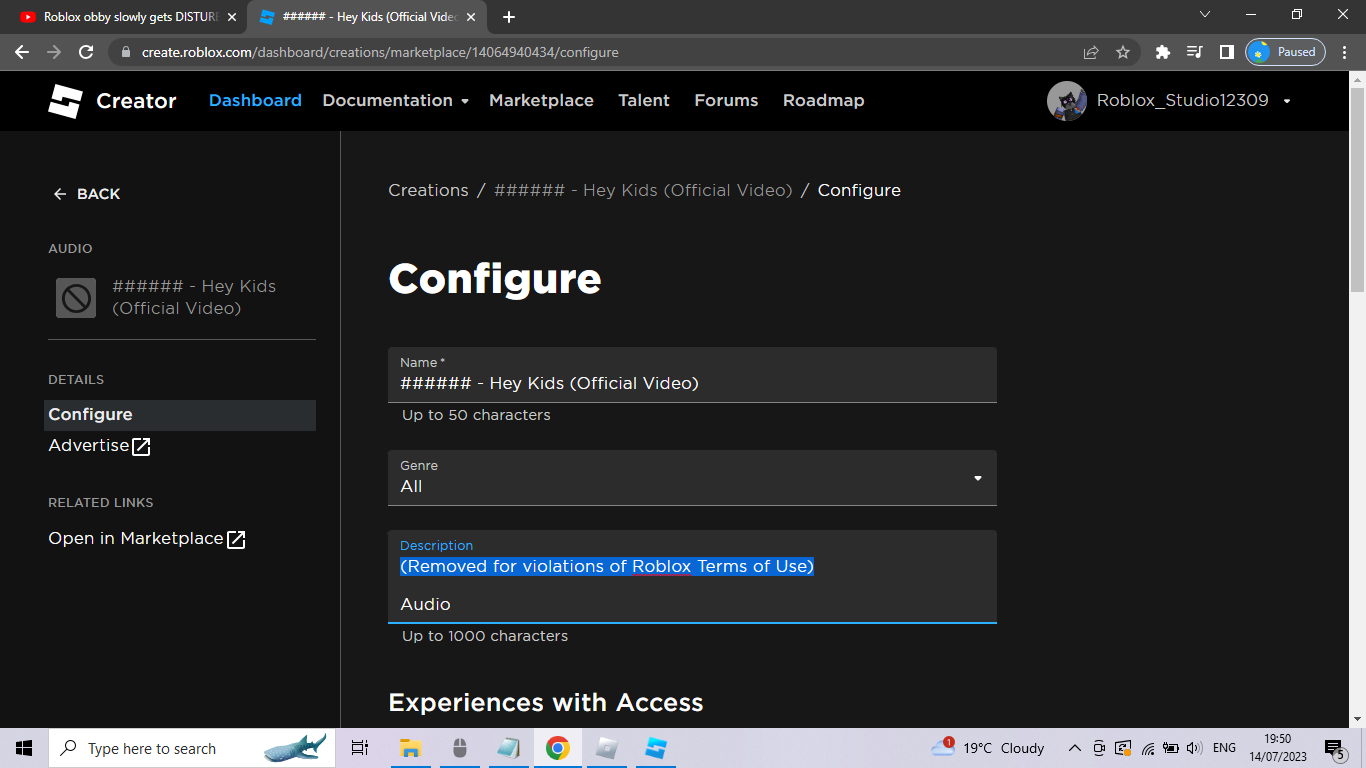Click the Paused profile button in Chrome
1366x768 pixels.
click(1285, 52)
